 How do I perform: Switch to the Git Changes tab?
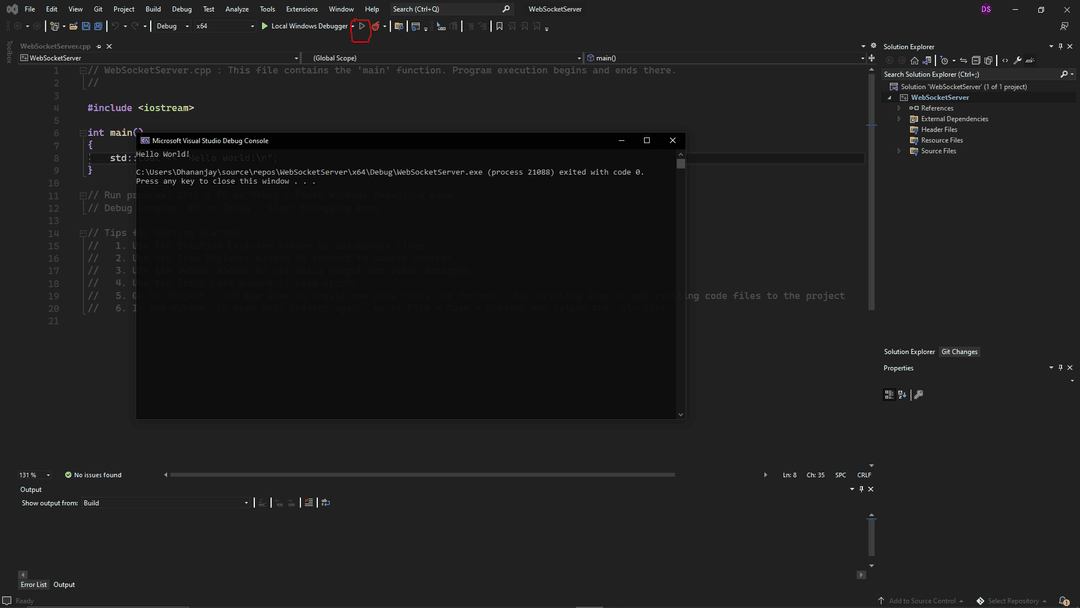coord(959,352)
